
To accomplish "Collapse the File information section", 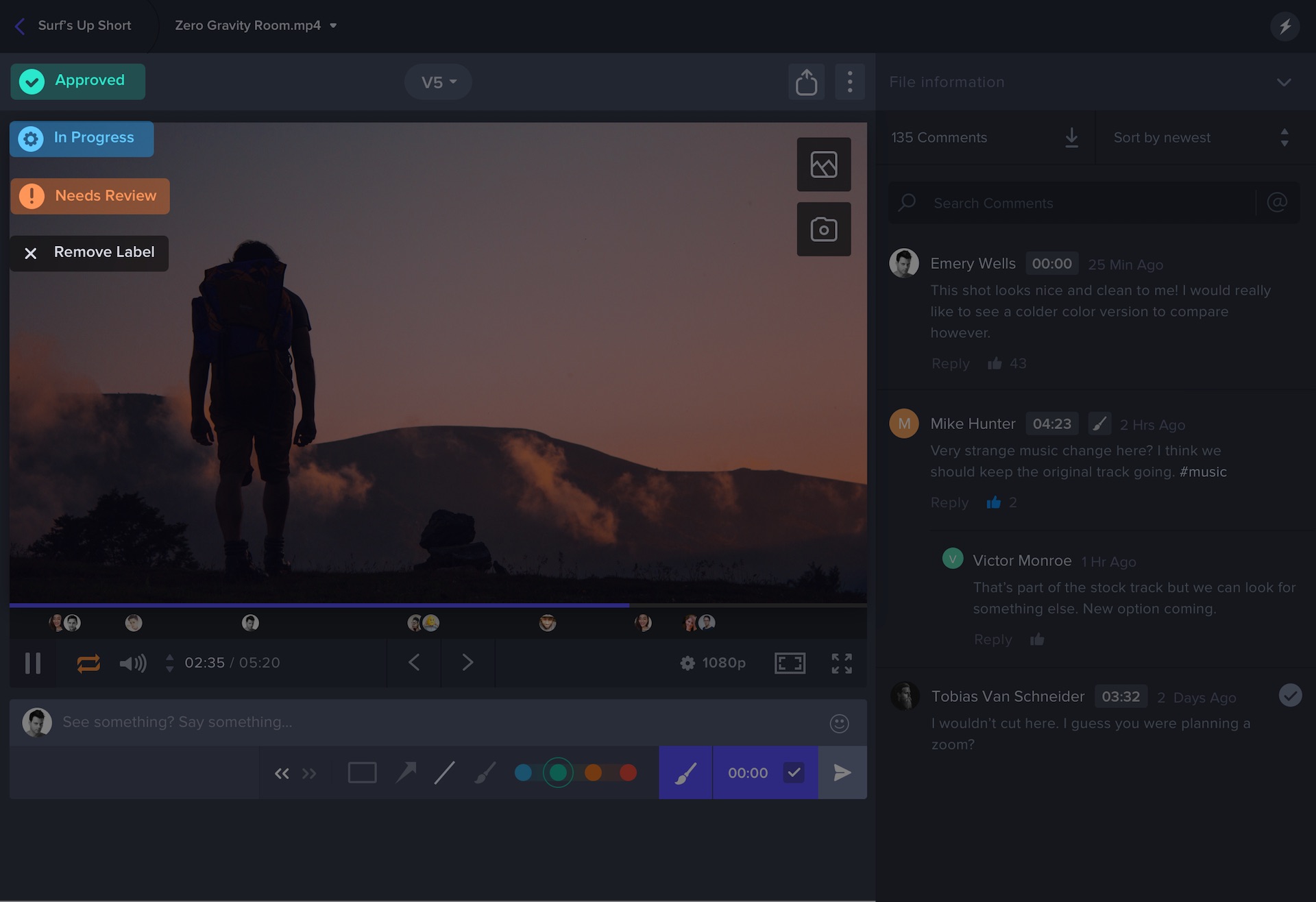I will pos(1284,82).
